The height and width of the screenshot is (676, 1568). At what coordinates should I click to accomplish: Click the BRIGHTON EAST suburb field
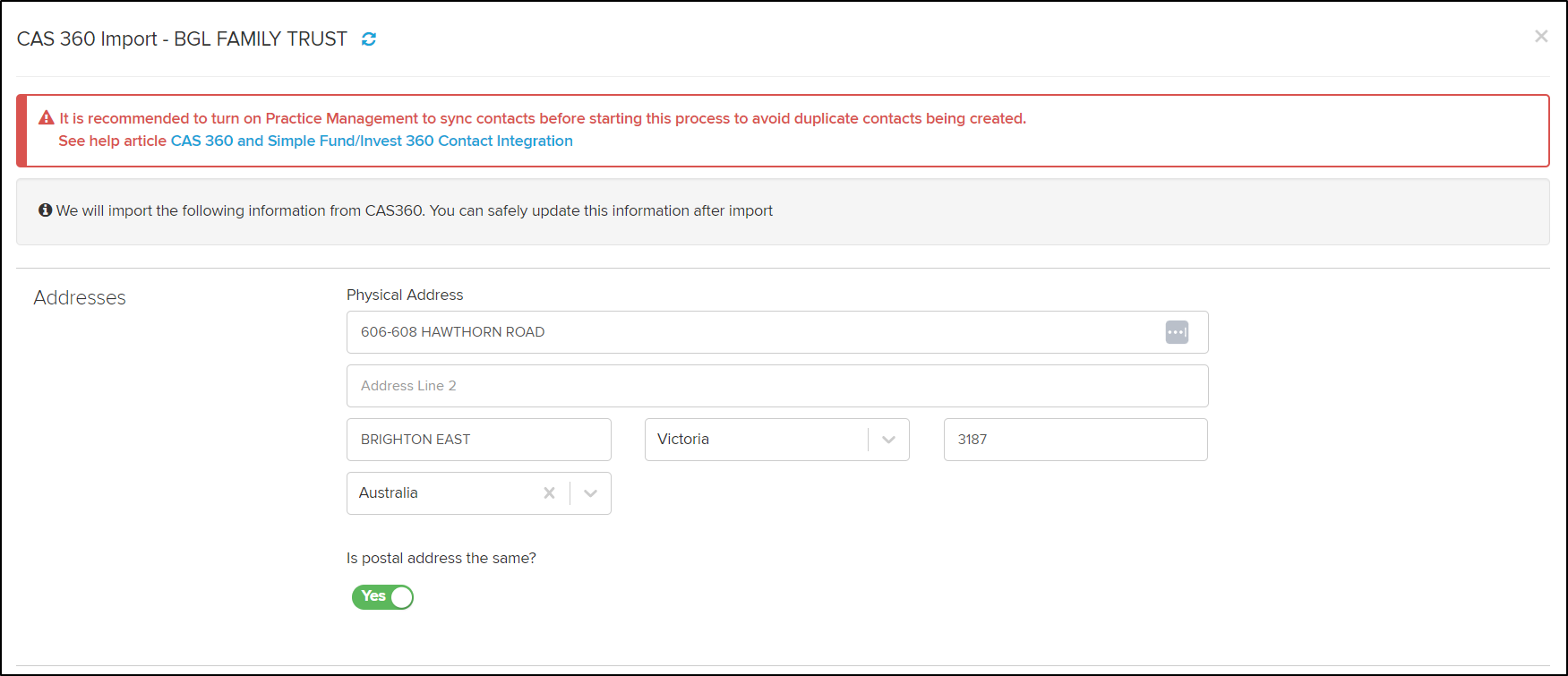coord(479,440)
